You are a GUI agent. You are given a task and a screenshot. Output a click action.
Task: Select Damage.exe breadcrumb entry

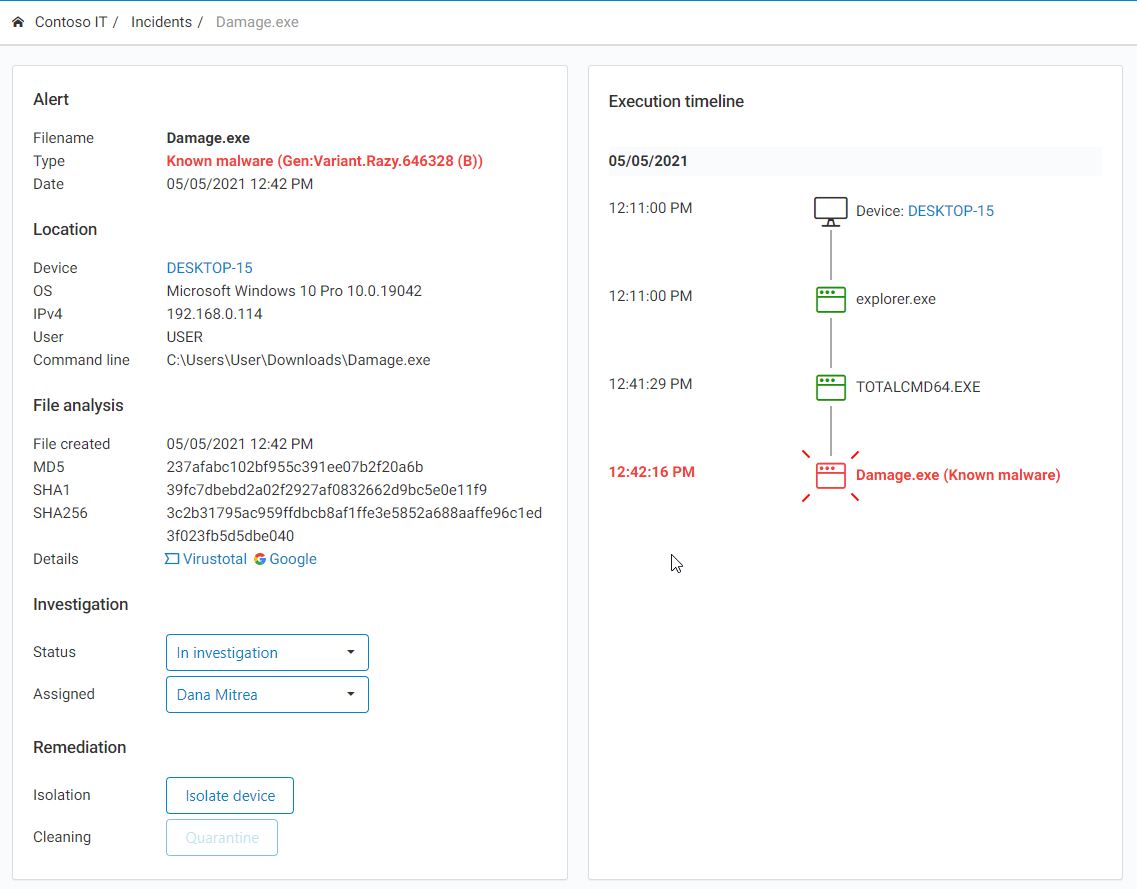[257, 22]
